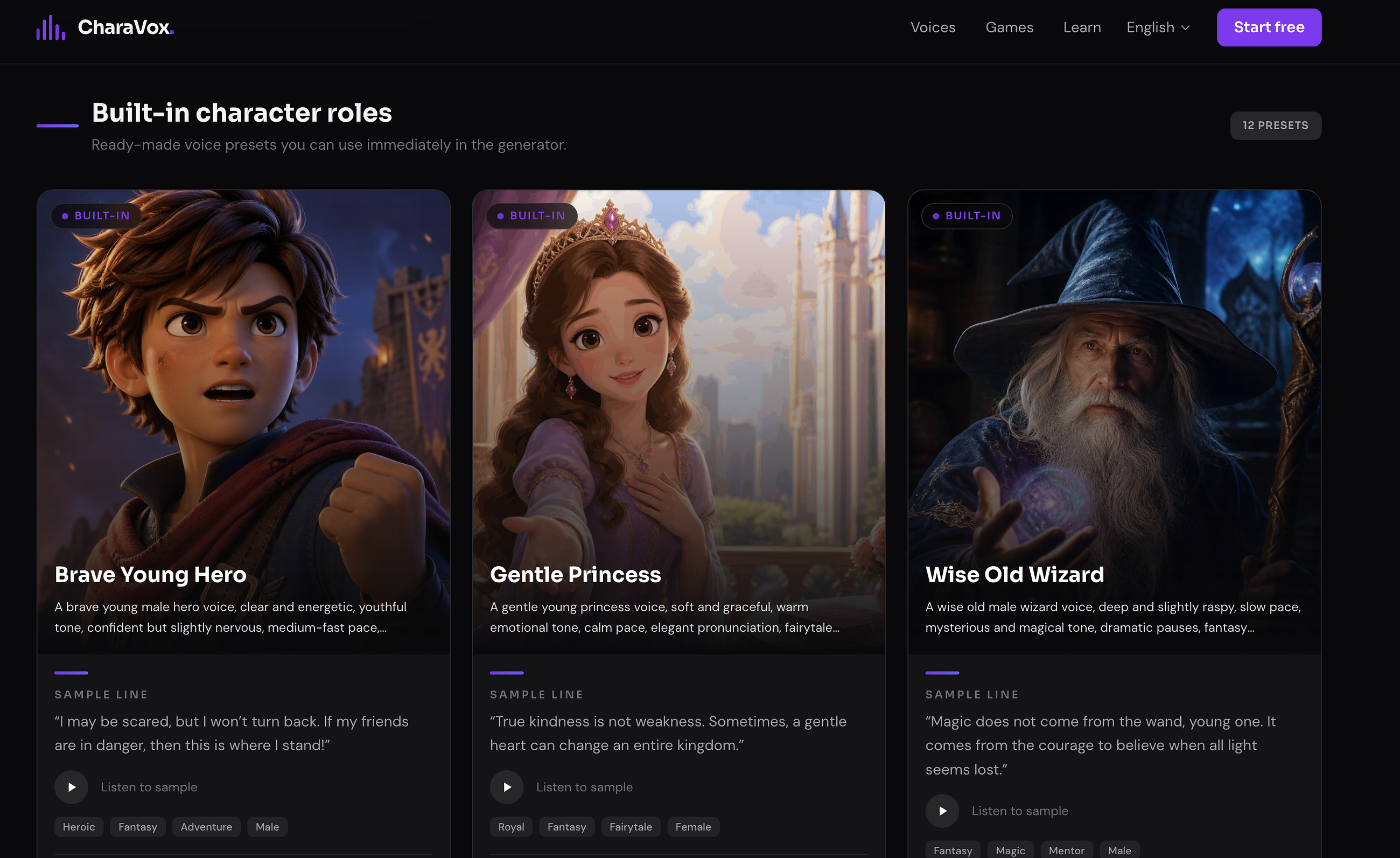Screen dimensions: 1400x858
Task: Click Listen to sample under Brave Young Hero
Action: [x=149, y=787]
